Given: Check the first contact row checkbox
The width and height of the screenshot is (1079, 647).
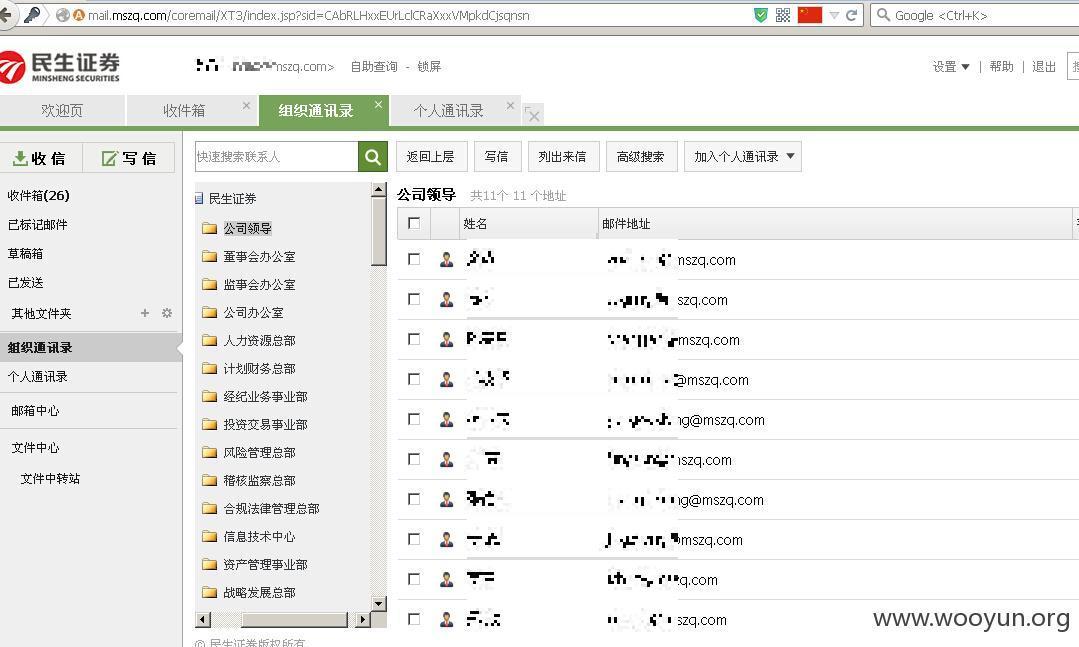Looking at the screenshot, I should pos(414,259).
